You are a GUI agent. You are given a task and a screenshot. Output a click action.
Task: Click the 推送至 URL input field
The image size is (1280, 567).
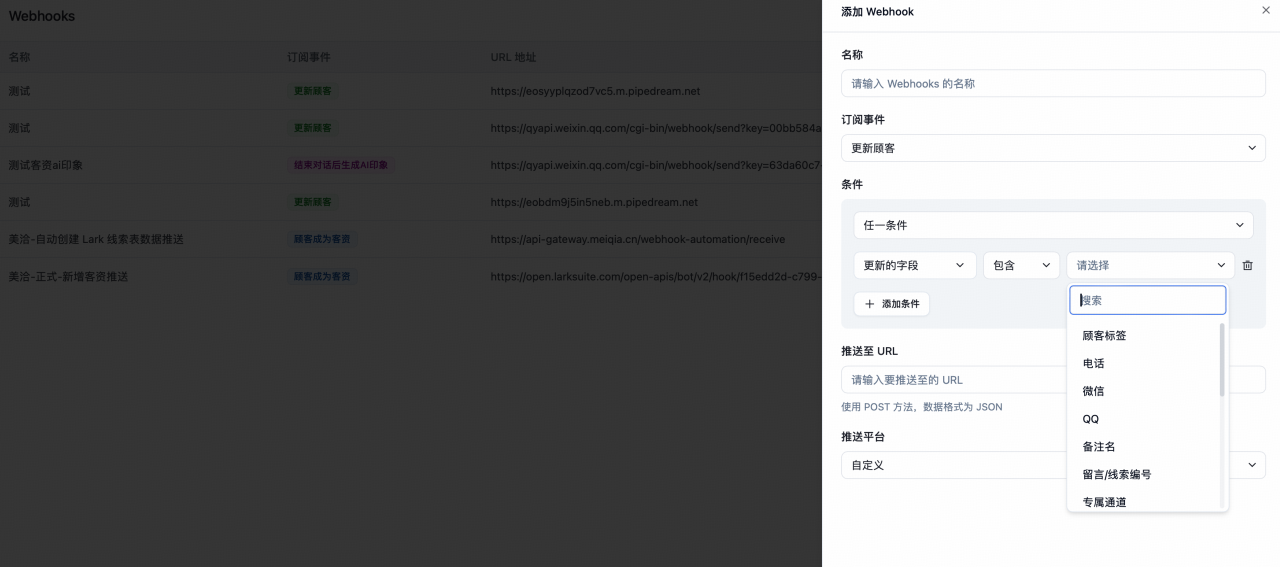coord(950,380)
